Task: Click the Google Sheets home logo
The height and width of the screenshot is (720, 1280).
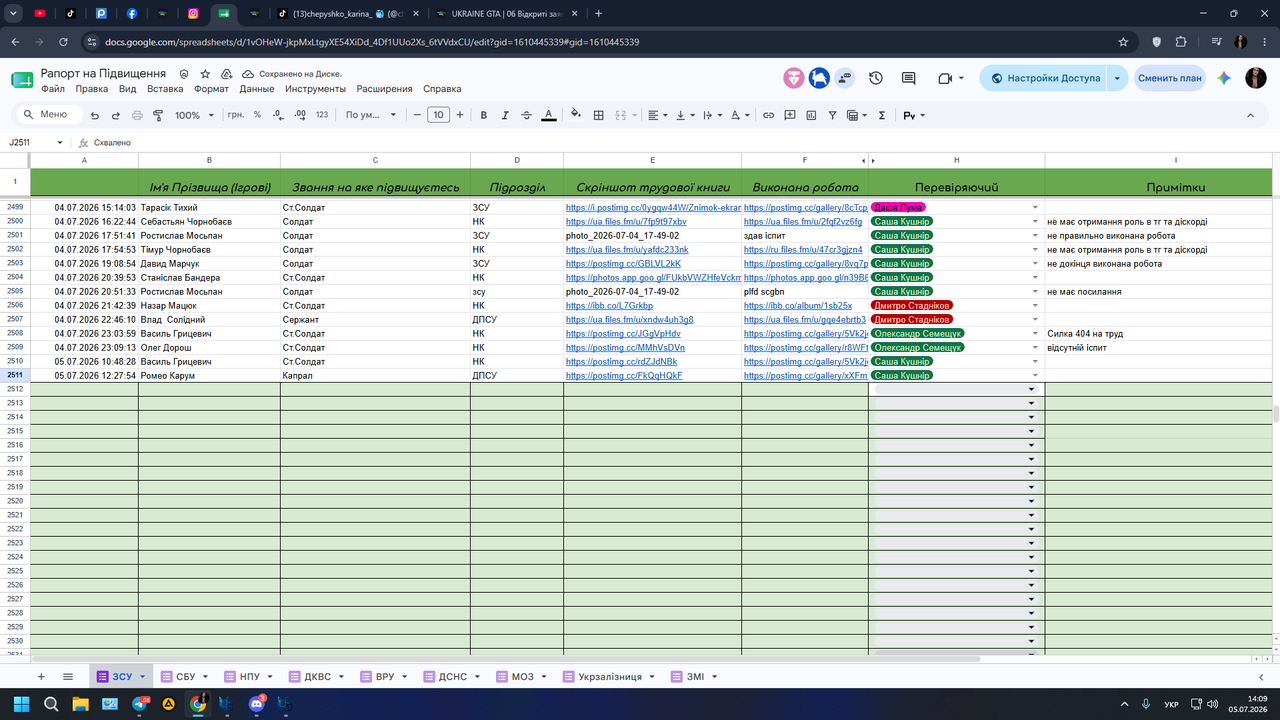Action: [x=22, y=80]
